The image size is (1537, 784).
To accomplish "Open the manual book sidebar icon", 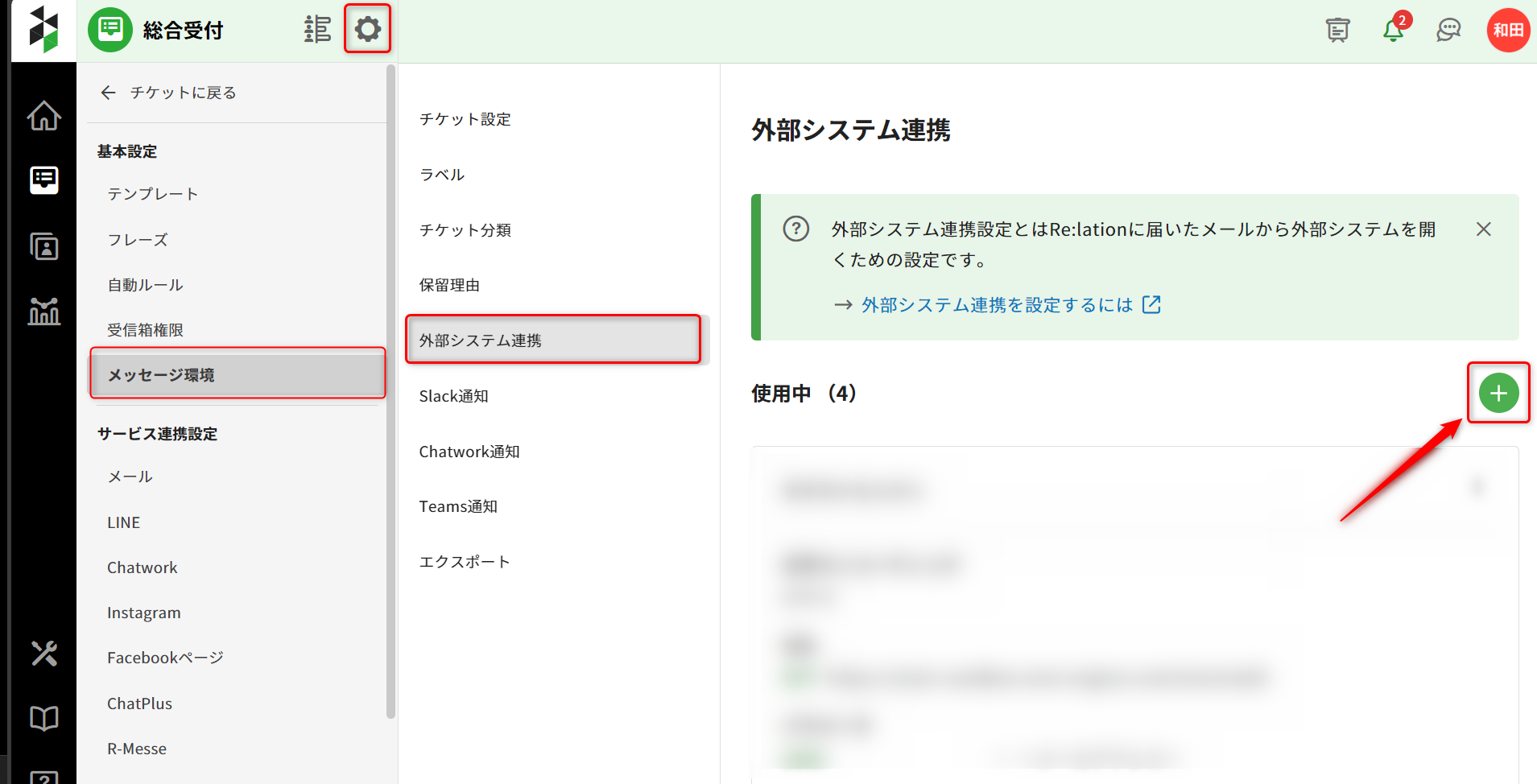I will coord(43,718).
